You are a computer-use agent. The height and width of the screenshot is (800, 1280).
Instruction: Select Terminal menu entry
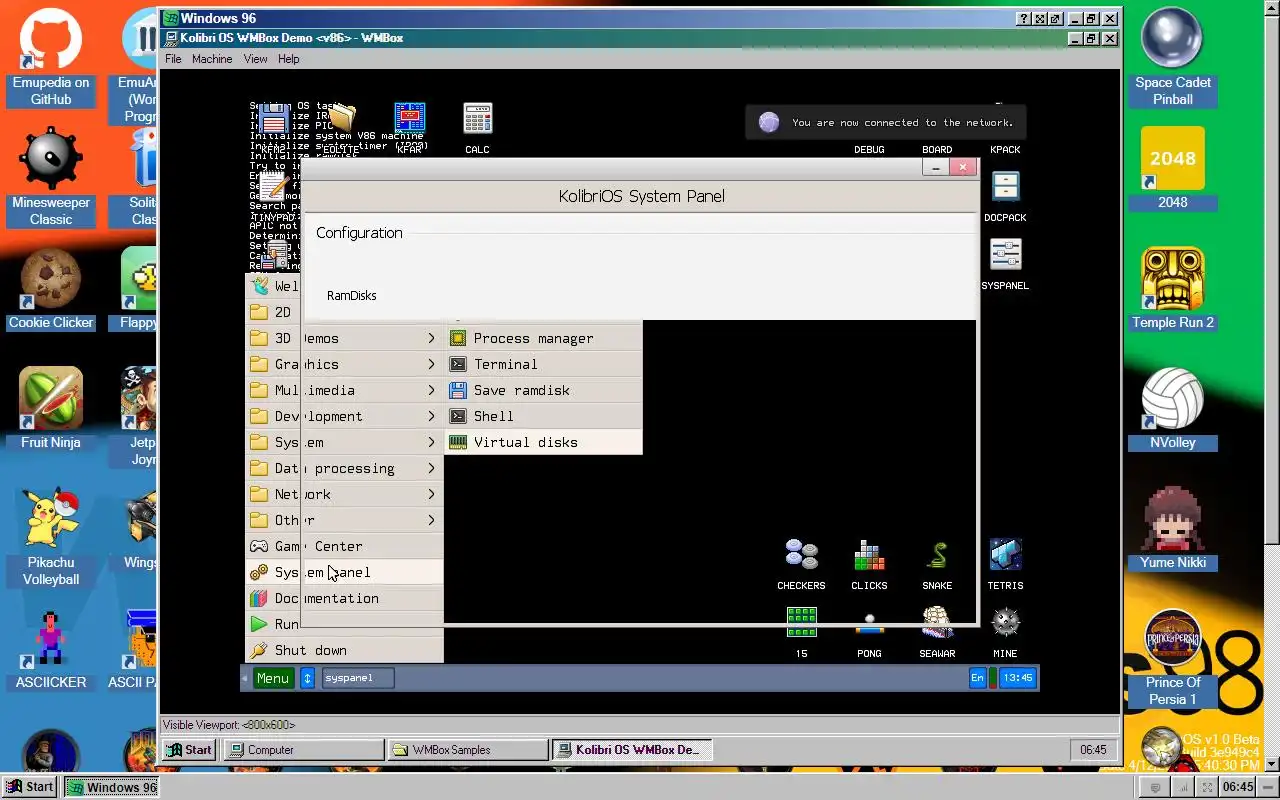pos(543,364)
